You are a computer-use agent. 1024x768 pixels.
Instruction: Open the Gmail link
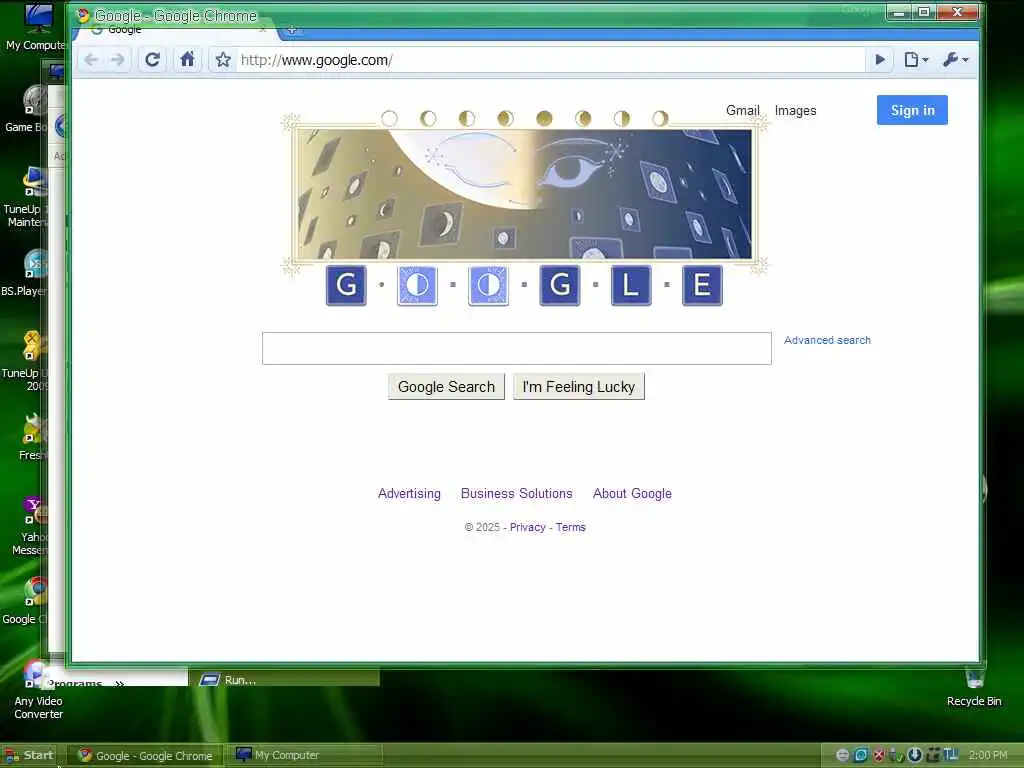(743, 110)
